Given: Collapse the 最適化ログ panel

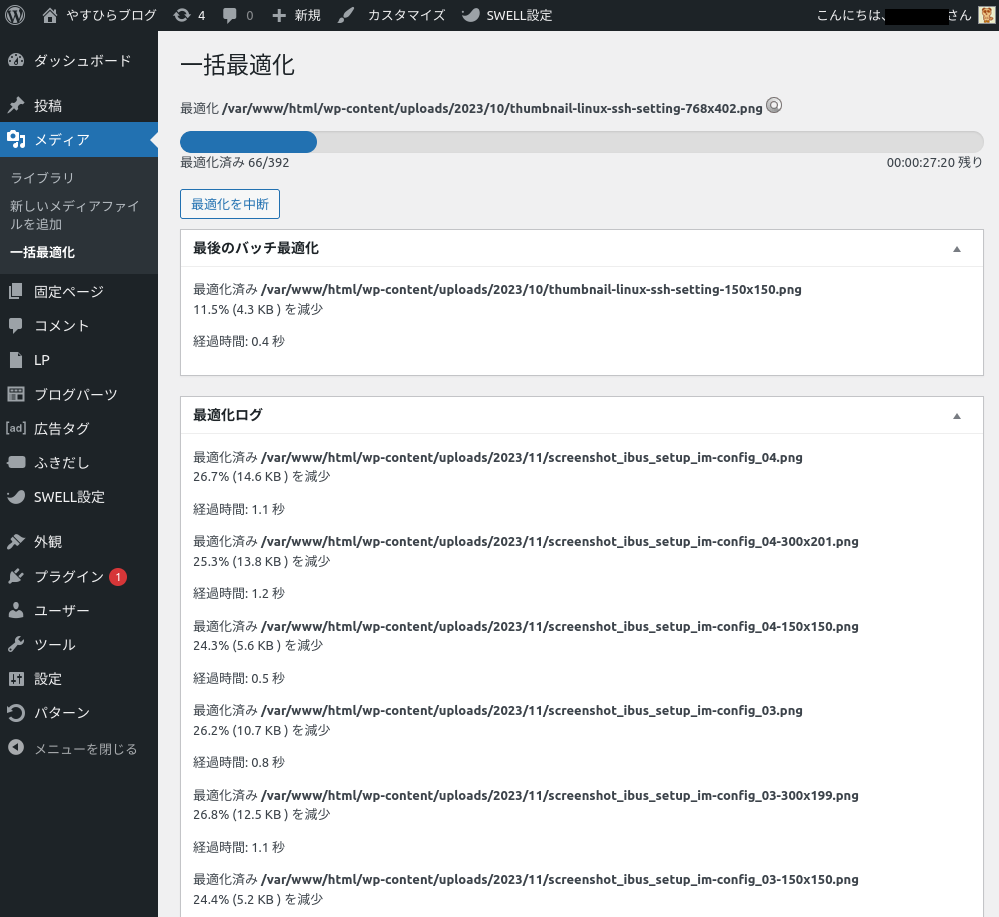Looking at the screenshot, I should click(956, 415).
